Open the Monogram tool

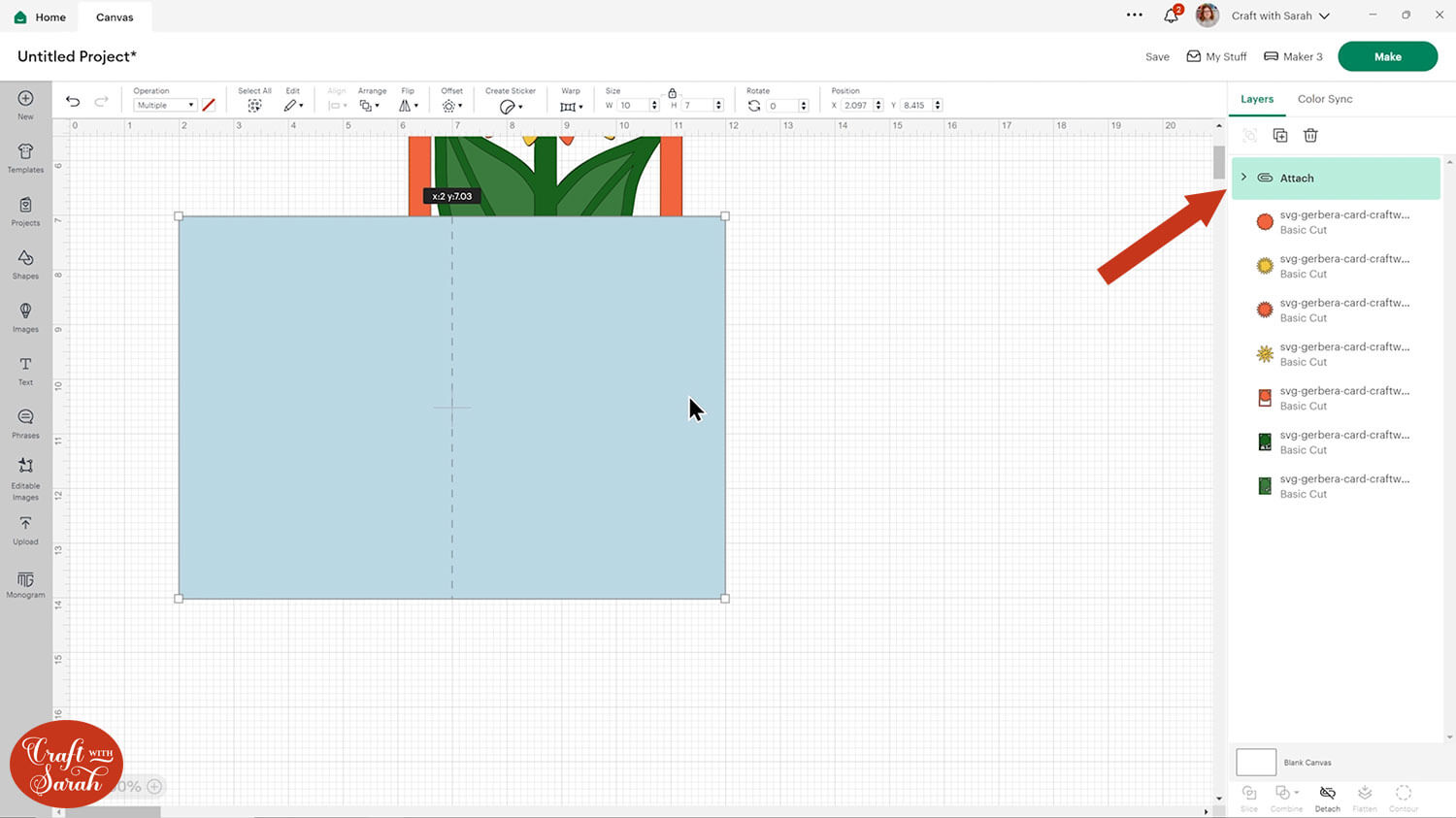coord(25,584)
